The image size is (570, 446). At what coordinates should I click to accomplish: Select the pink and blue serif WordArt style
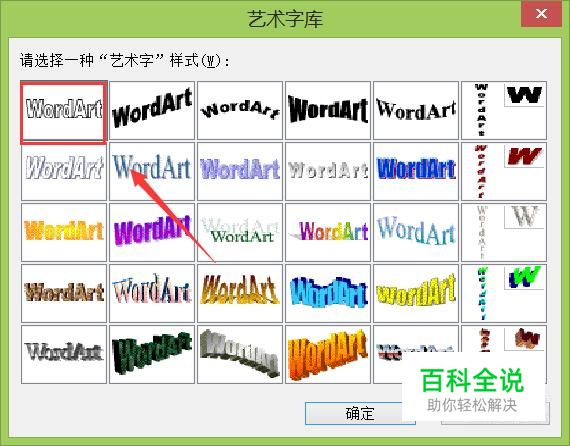[152, 294]
